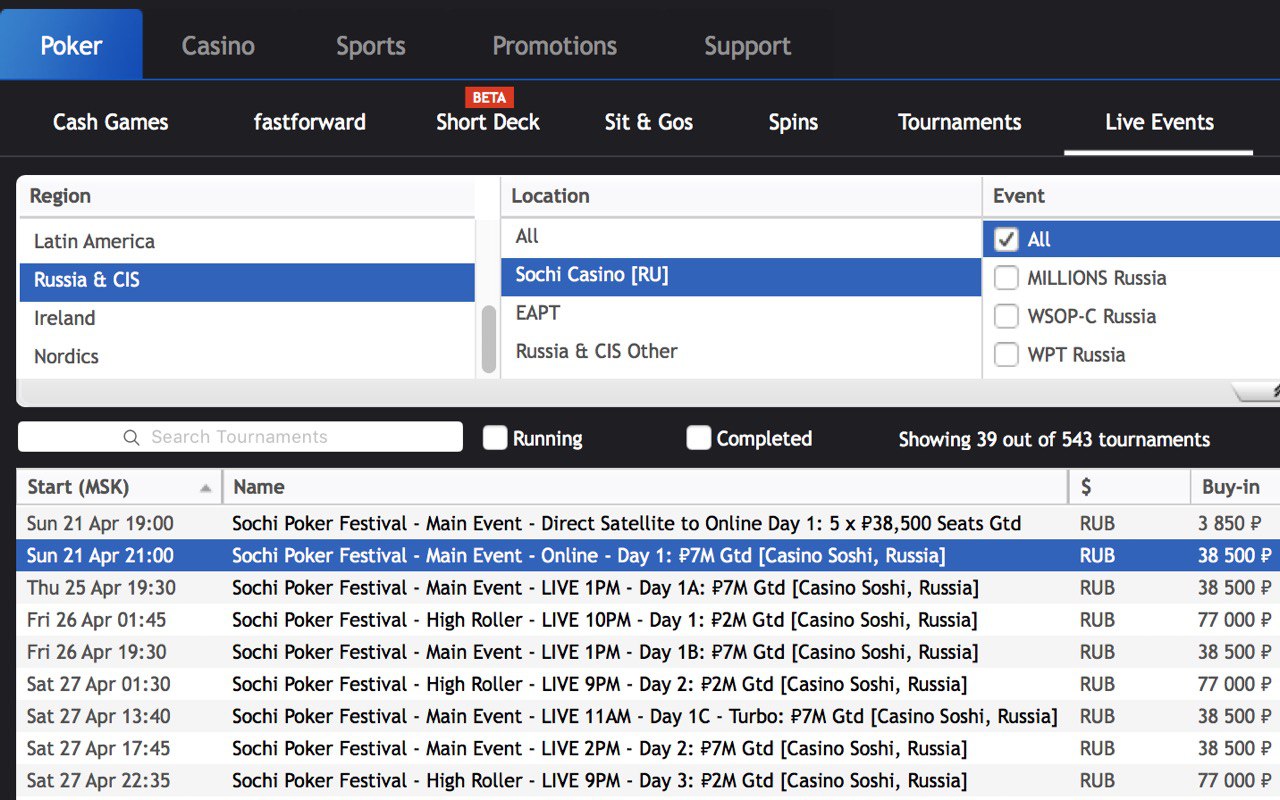Open the Short Deck beta tab
This screenshot has height=800, width=1280.
tap(487, 122)
